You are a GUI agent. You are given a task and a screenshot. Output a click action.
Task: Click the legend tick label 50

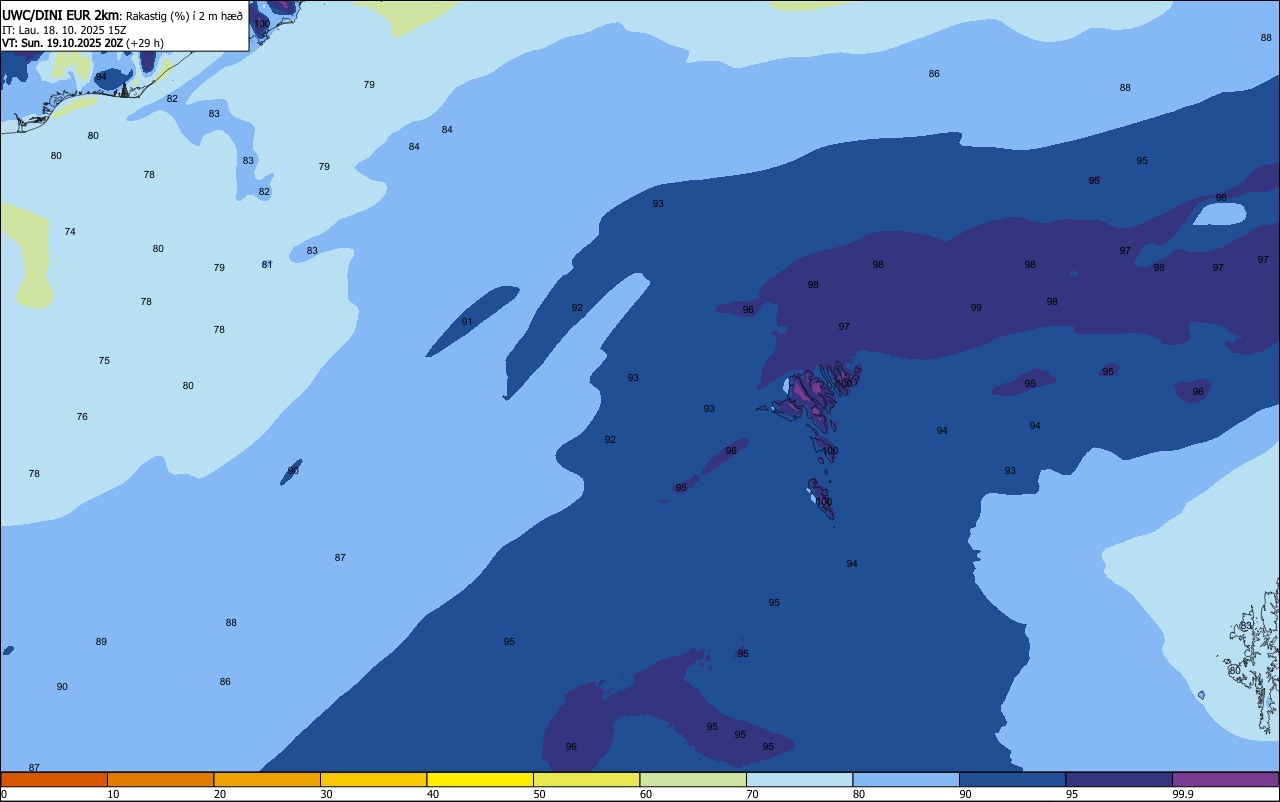point(539,794)
